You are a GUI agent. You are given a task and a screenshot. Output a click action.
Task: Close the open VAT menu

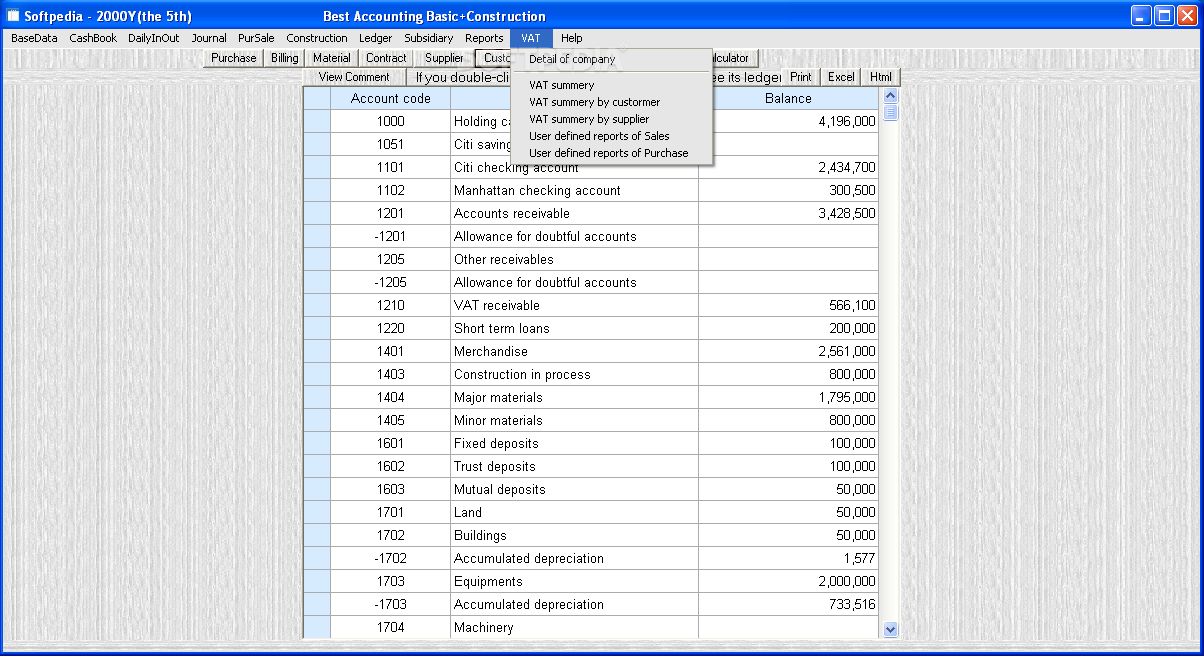(x=531, y=38)
